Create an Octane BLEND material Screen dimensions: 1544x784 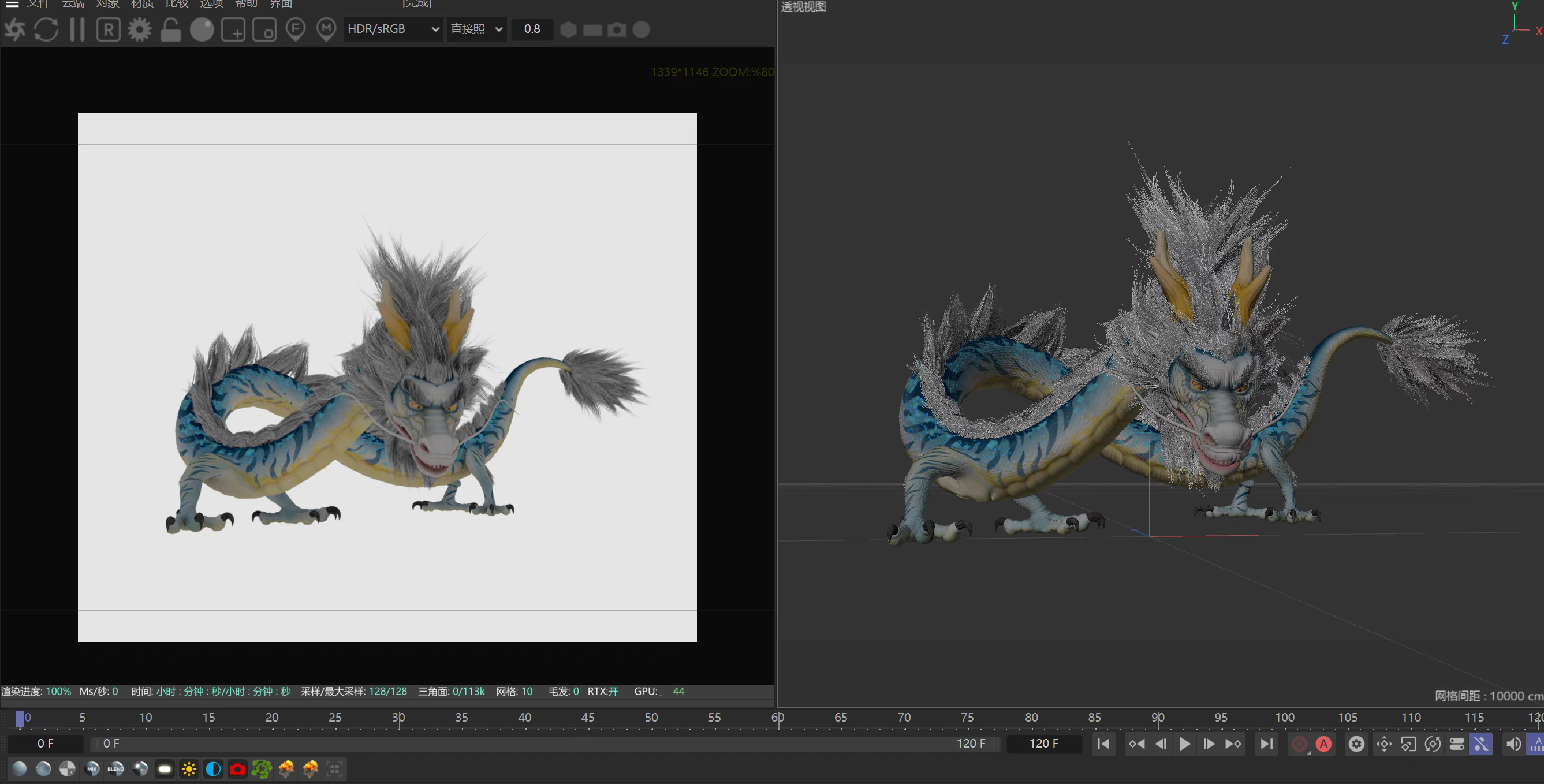point(115,769)
